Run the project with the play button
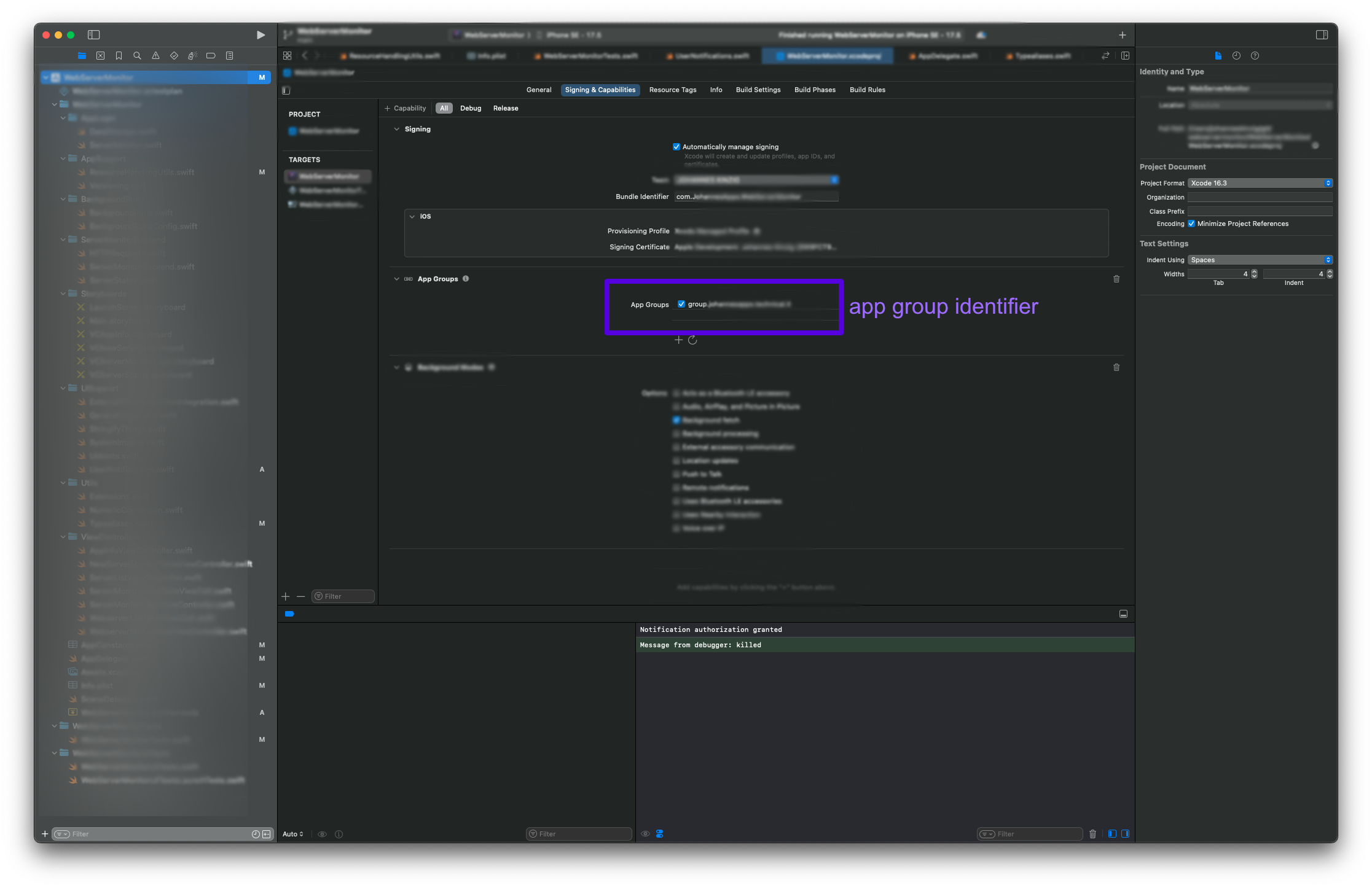 (x=261, y=35)
